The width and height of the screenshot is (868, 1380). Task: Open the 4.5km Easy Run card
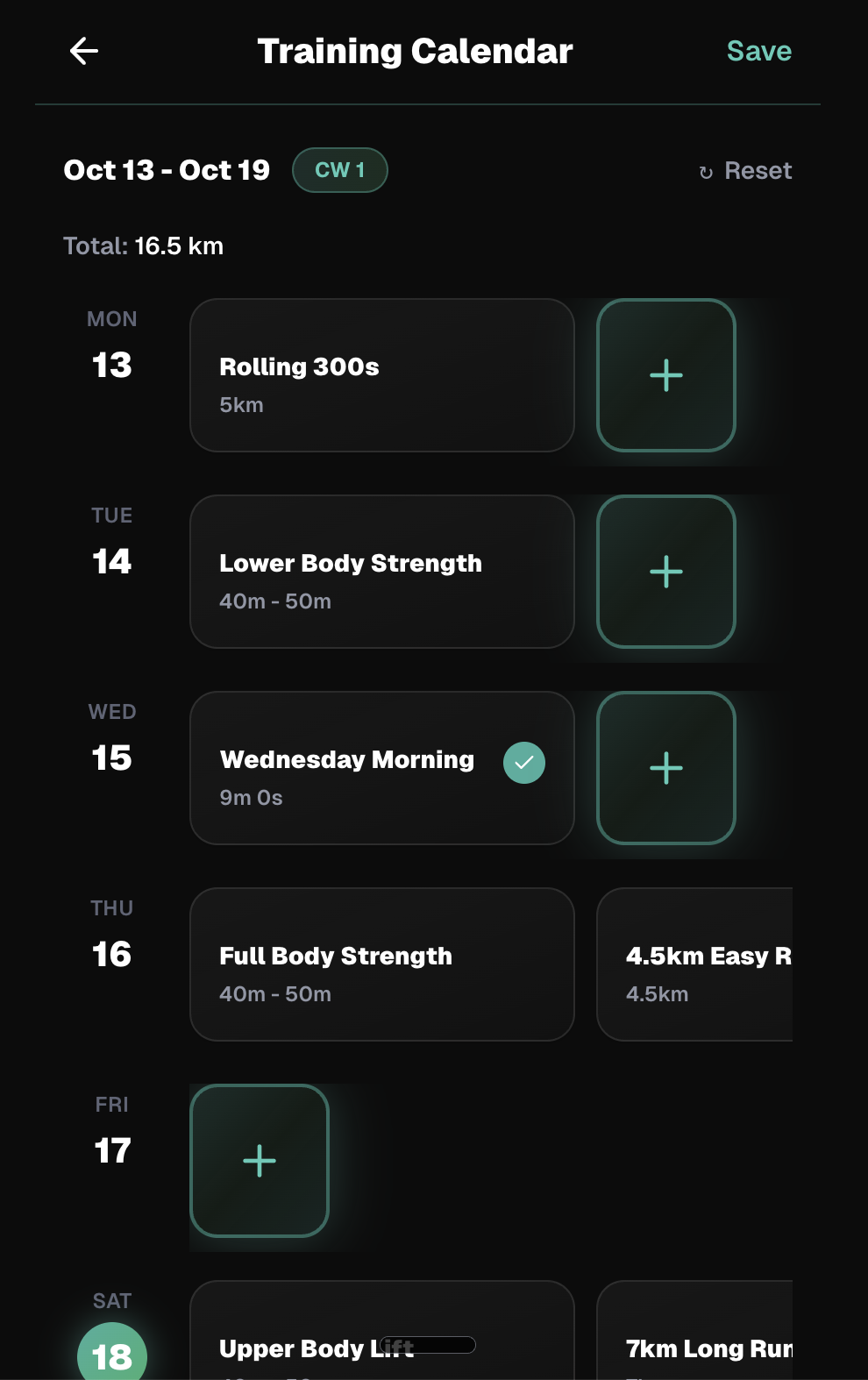tap(694, 964)
